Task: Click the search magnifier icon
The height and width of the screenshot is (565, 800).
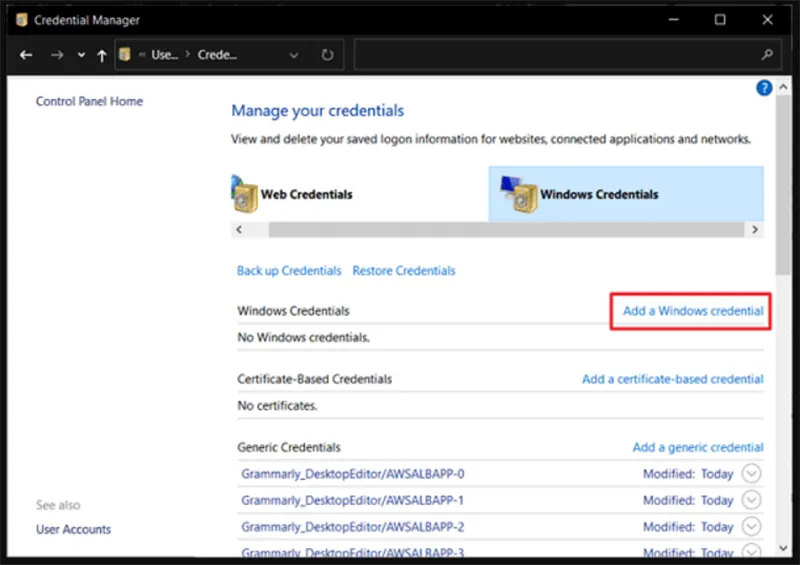Action: point(767,54)
